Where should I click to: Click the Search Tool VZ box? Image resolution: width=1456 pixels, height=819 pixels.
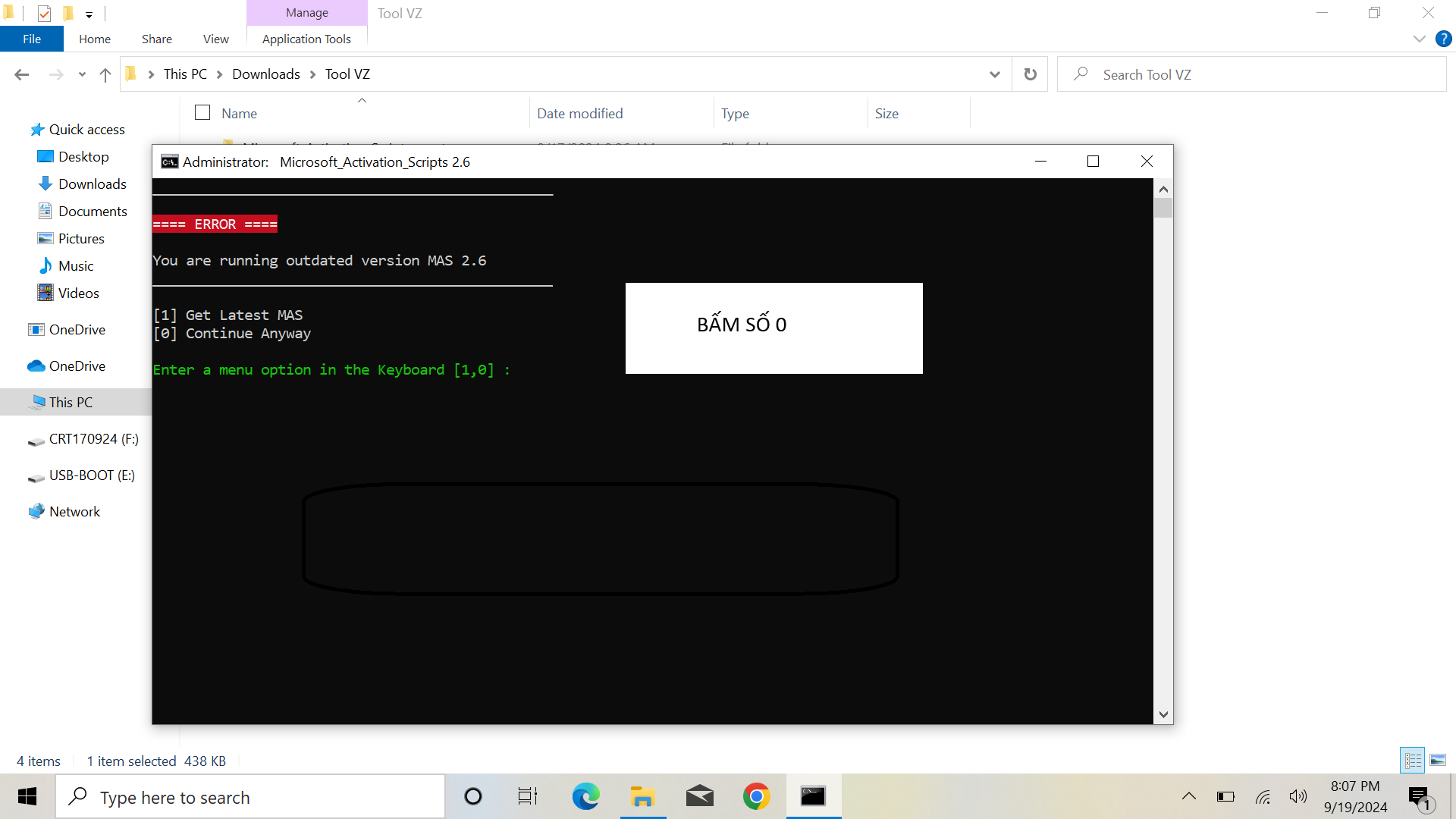tap(1251, 74)
